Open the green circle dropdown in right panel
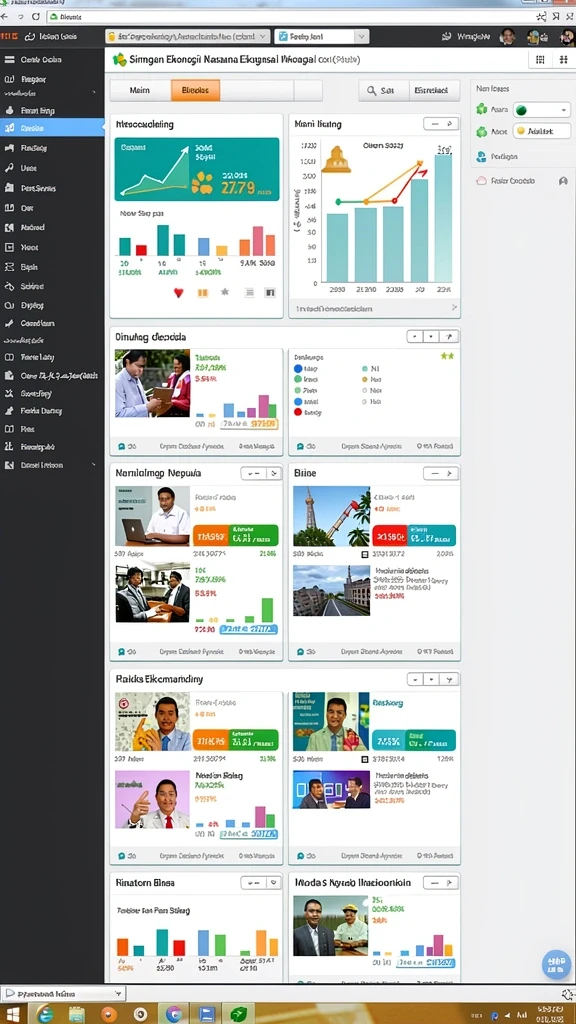This screenshot has width=576, height=1024. 542,110
